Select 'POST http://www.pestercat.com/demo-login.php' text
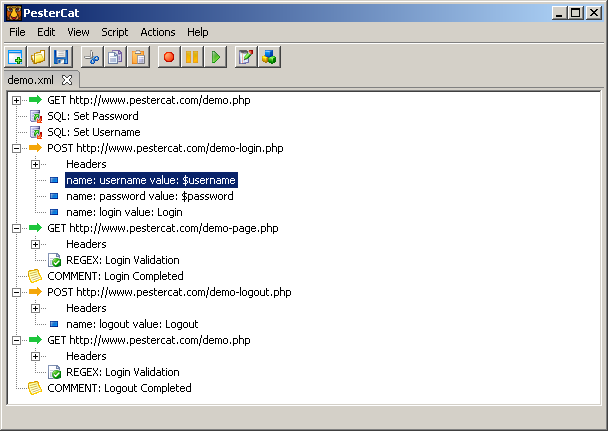The height and width of the screenshot is (431, 608). [x=165, y=148]
